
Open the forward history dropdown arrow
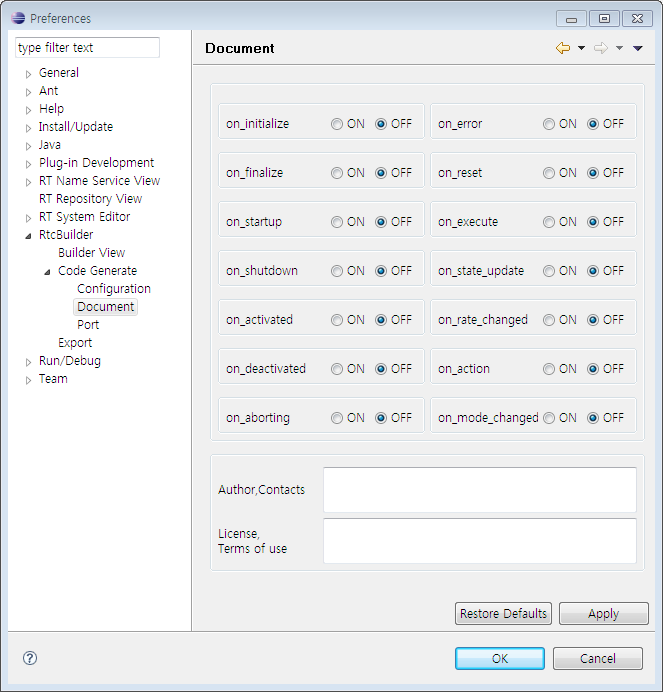(619, 48)
